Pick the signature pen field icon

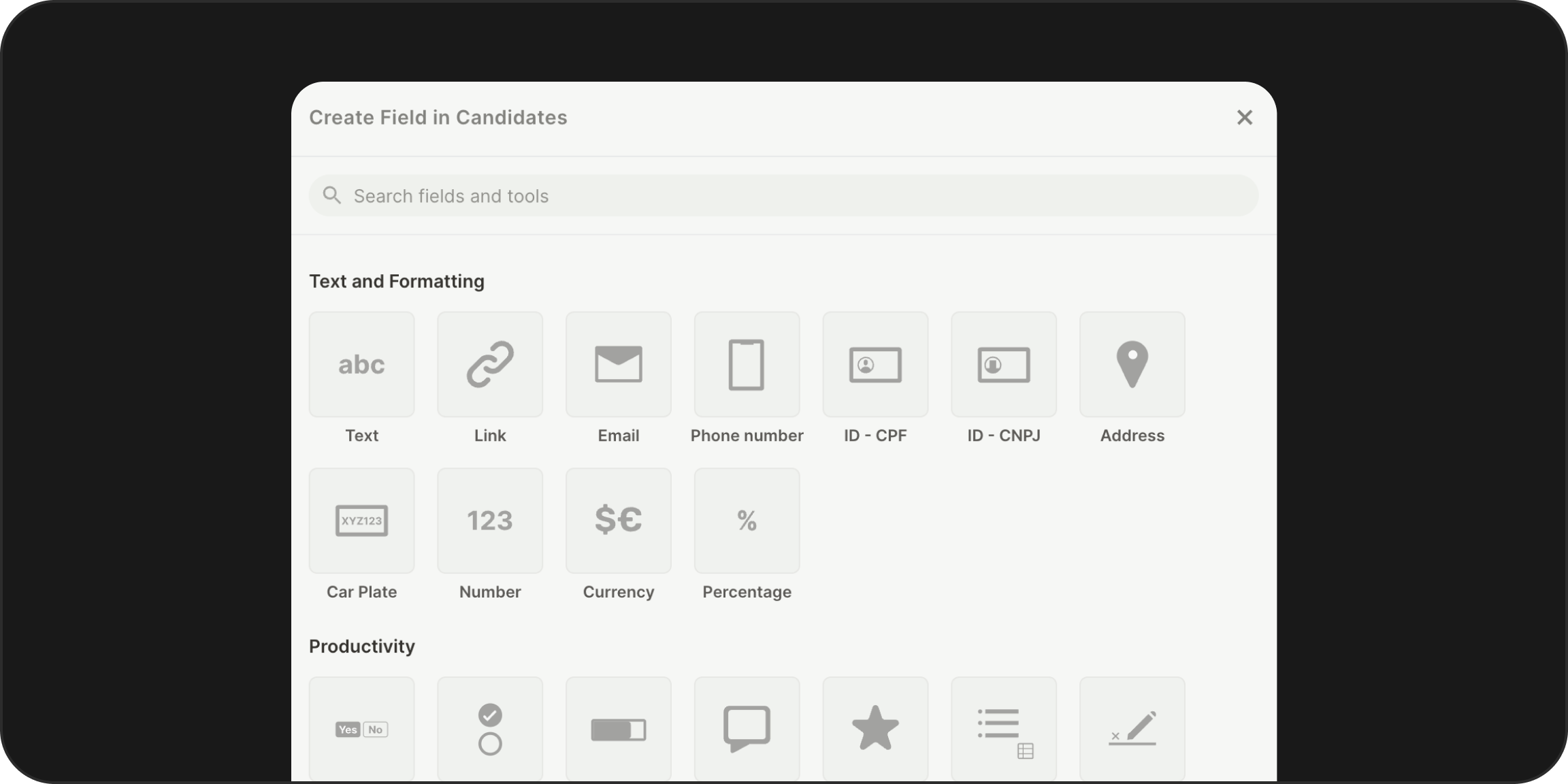point(1132,729)
